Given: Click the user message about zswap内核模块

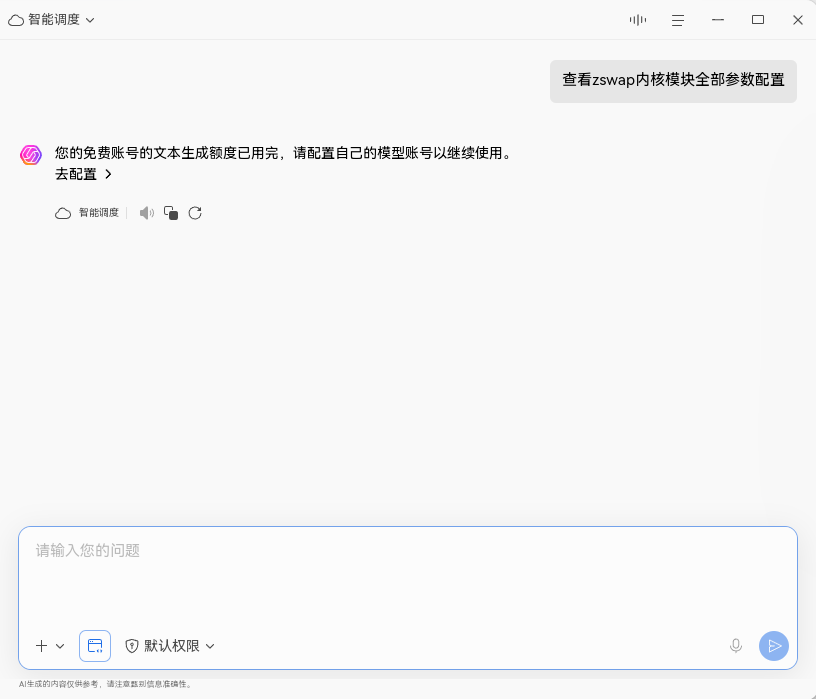Looking at the screenshot, I should click(673, 81).
